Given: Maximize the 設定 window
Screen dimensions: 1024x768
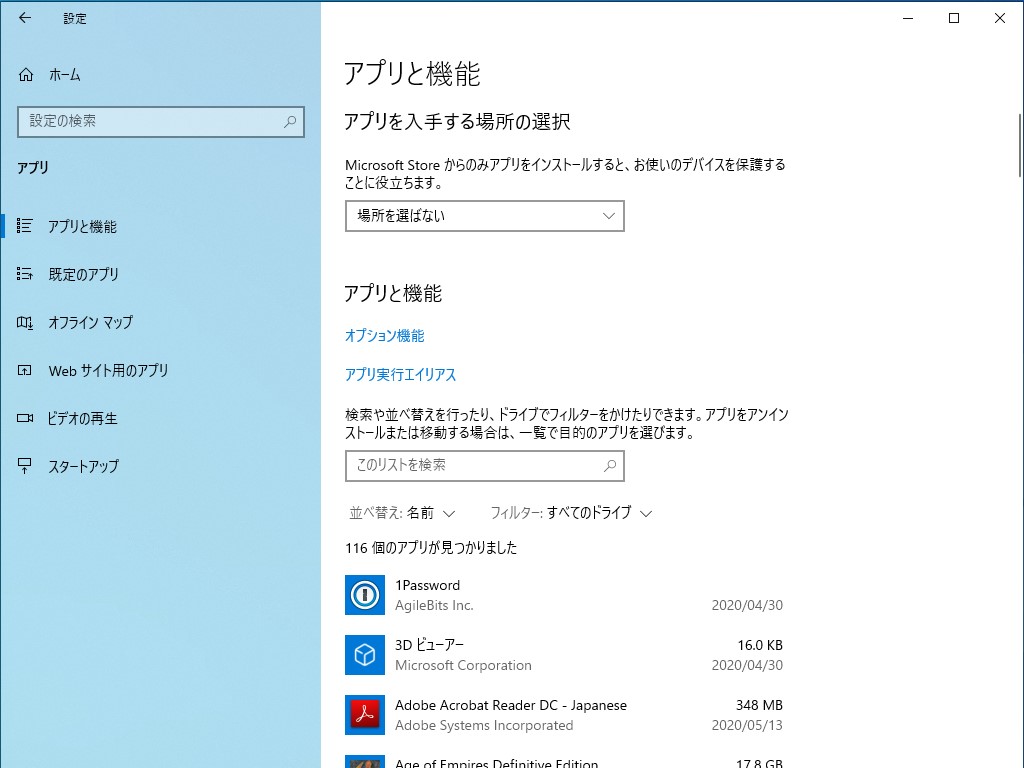Looking at the screenshot, I should point(953,18).
